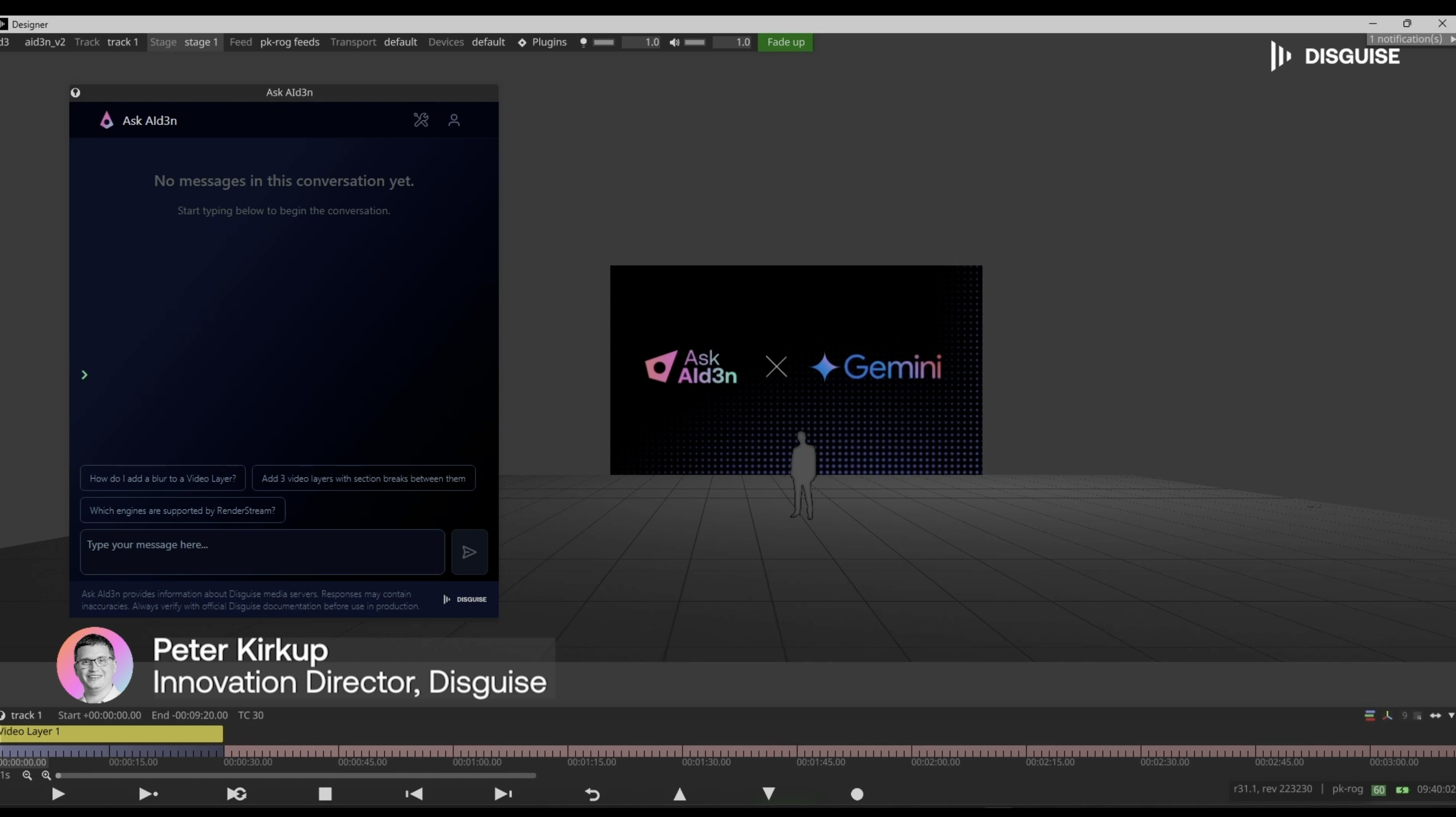
Task: Click the green 60 fps status indicator
Action: click(x=1379, y=790)
